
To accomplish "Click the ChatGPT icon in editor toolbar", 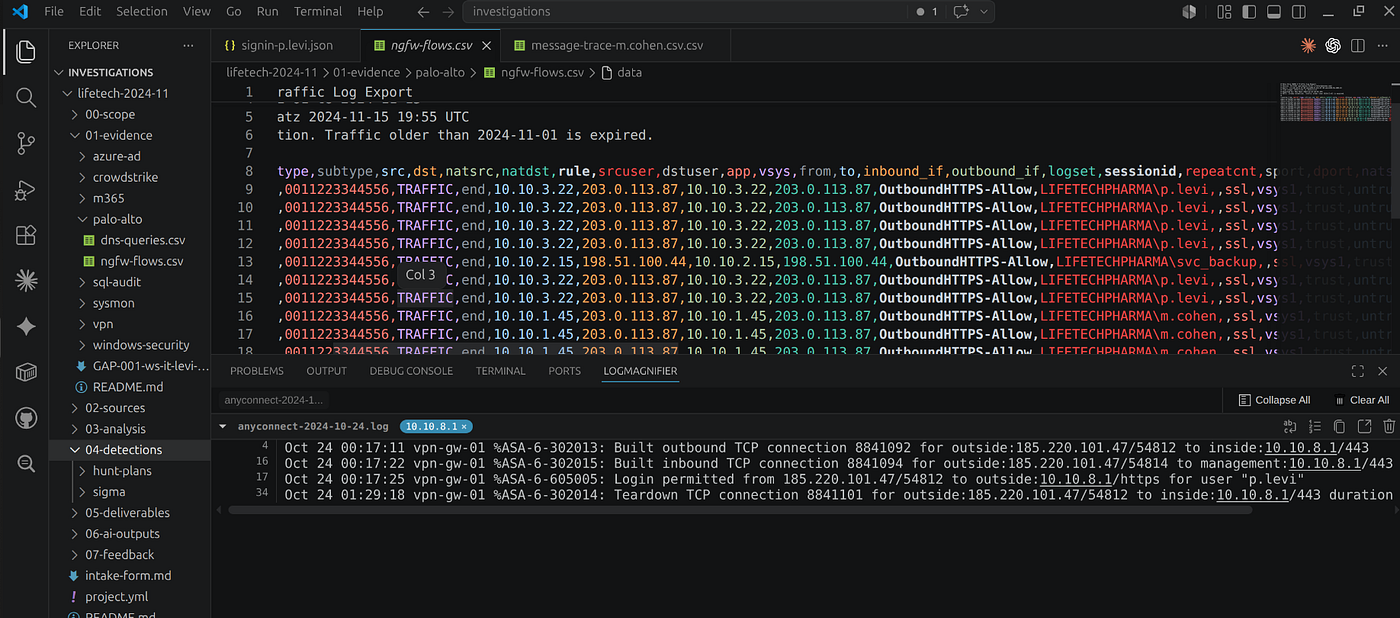I will [1333, 46].
